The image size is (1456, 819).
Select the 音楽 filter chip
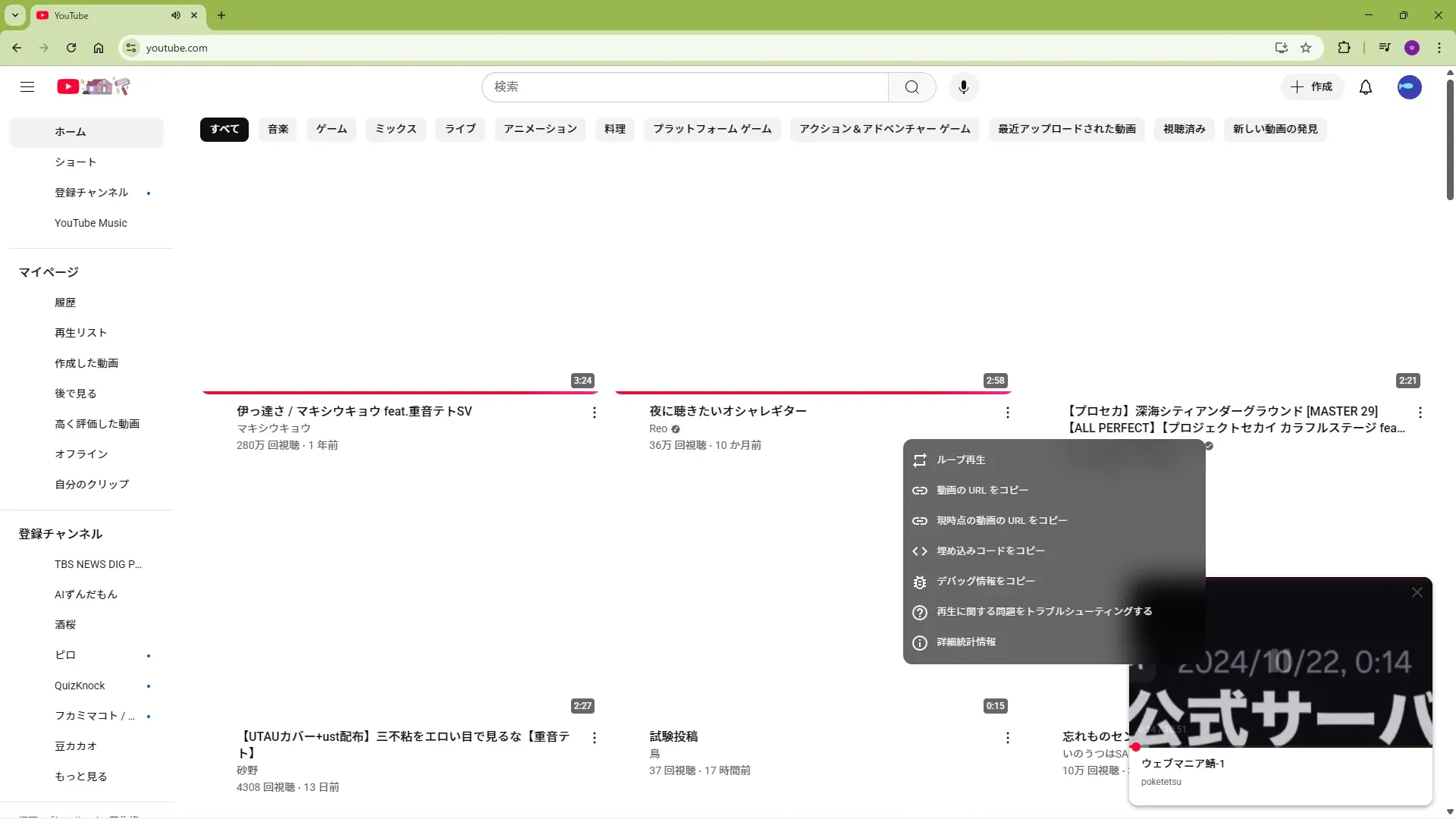coord(278,129)
